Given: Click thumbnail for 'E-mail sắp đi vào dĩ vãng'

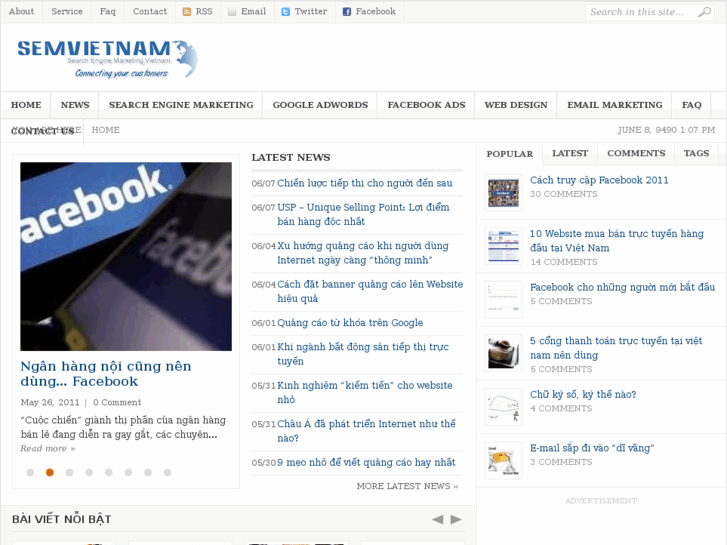Looking at the screenshot, I should click(504, 461).
